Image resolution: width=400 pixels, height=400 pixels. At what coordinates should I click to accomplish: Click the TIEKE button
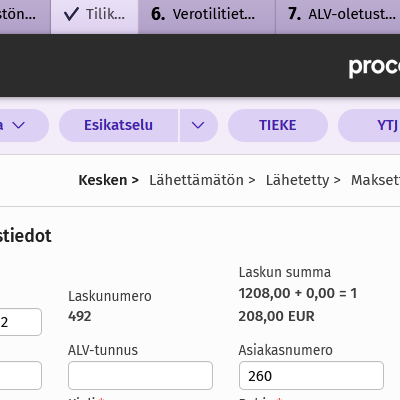278,125
